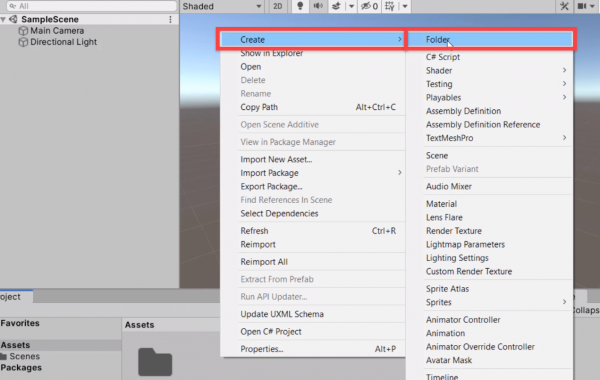The width and height of the screenshot is (600, 380).
Task: Select Open in the context menu
Action: click(251, 67)
